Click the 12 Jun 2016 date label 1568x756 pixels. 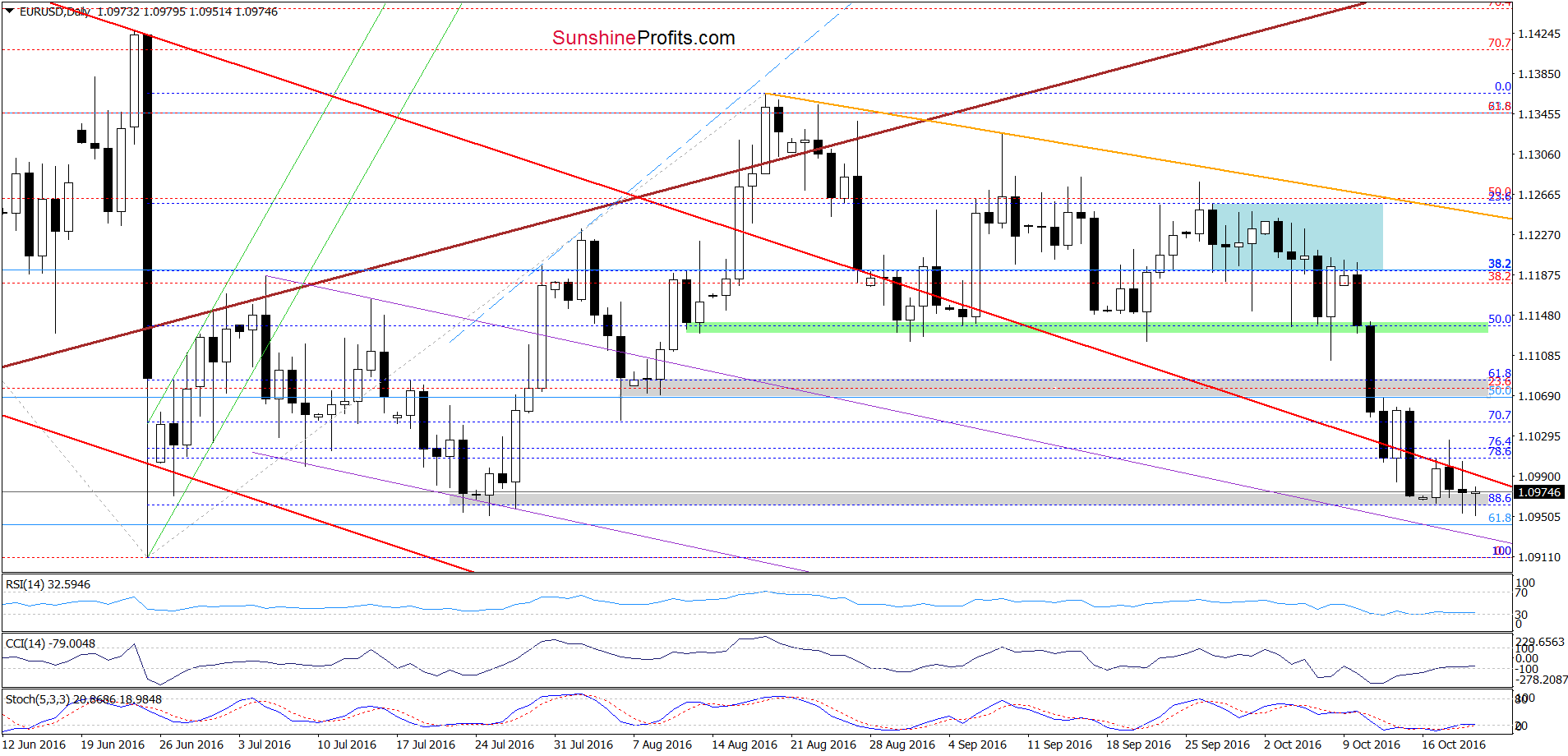[x=34, y=744]
